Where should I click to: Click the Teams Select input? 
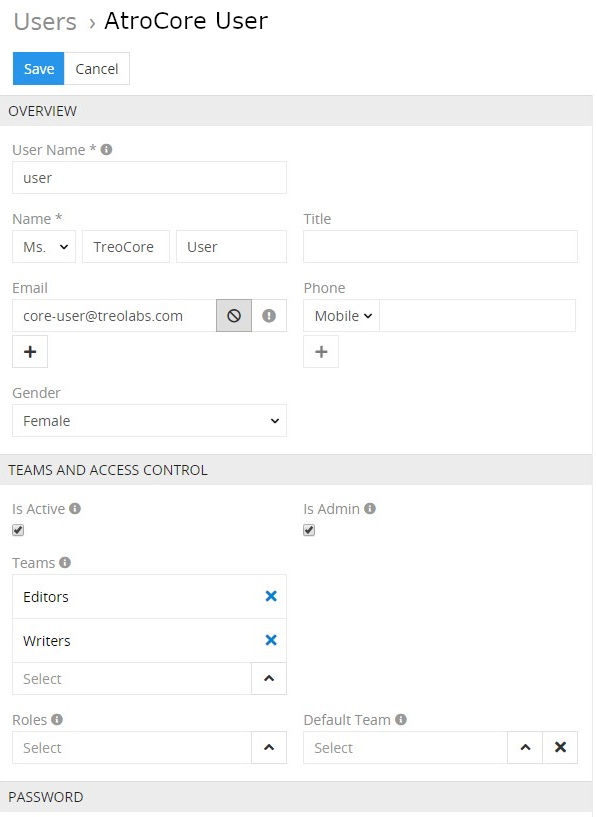coord(132,678)
